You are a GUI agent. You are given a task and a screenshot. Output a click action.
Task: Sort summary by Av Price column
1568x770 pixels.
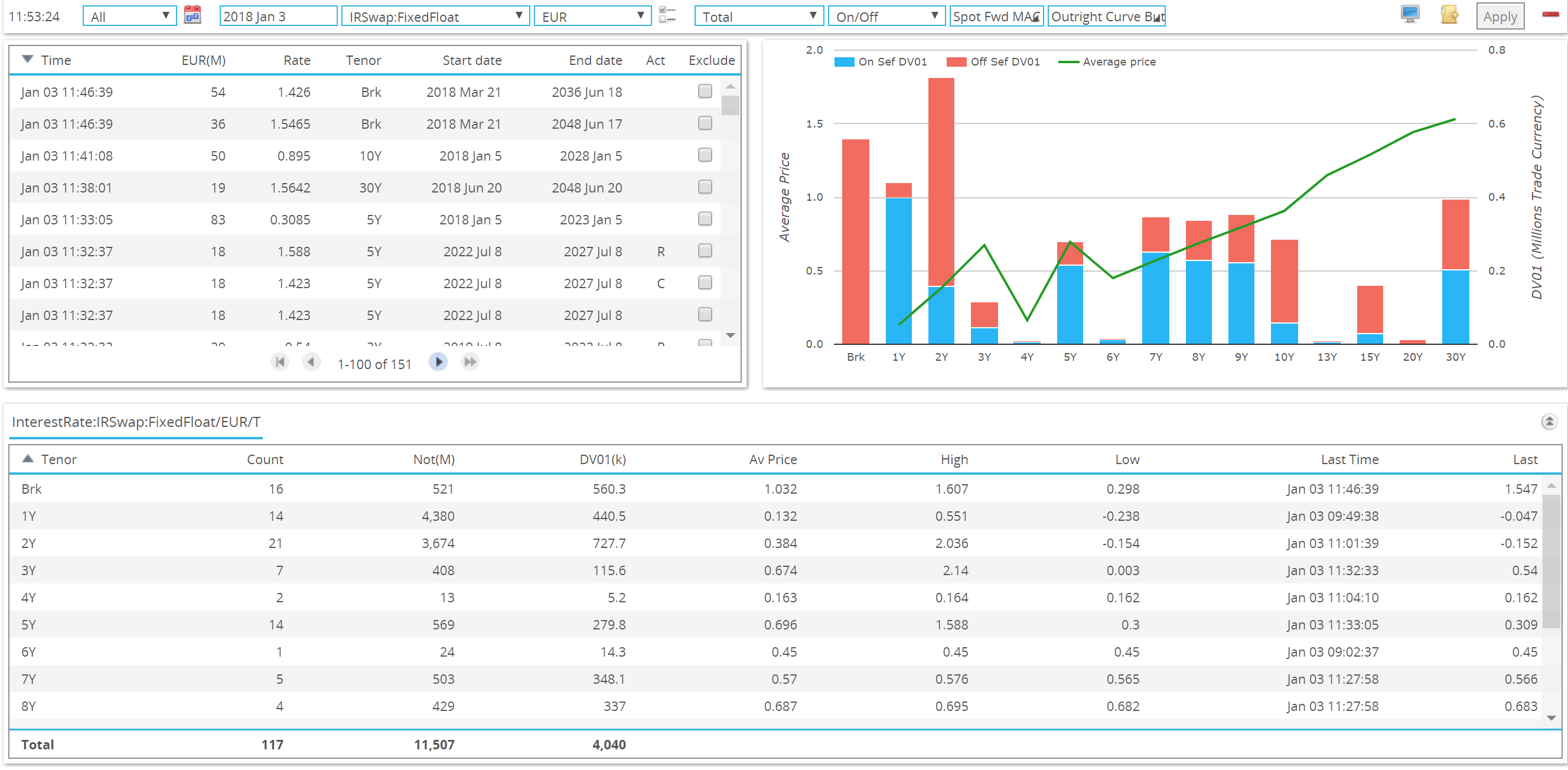click(772, 459)
